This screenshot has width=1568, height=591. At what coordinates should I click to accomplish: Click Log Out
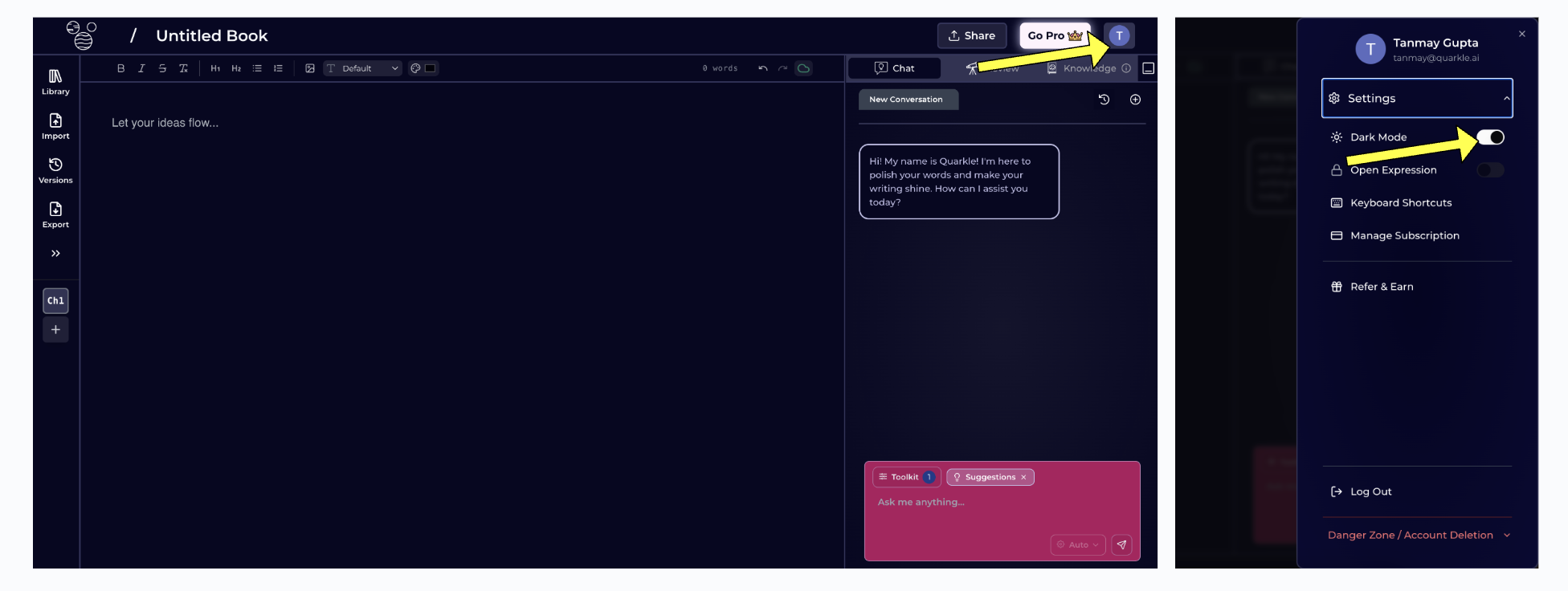(1361, 491)
